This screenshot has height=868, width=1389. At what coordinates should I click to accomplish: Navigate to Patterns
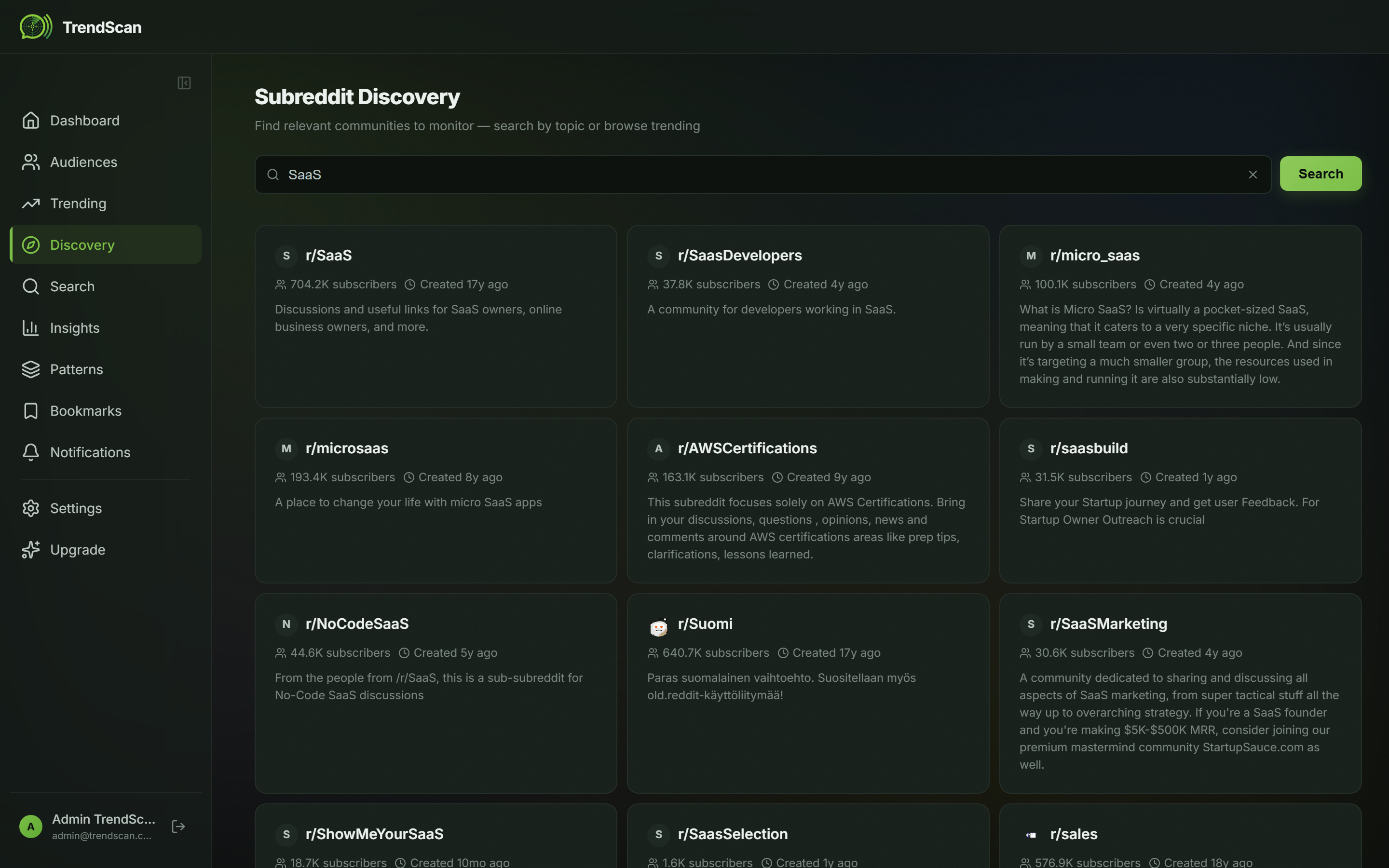[x=106, y=369]
